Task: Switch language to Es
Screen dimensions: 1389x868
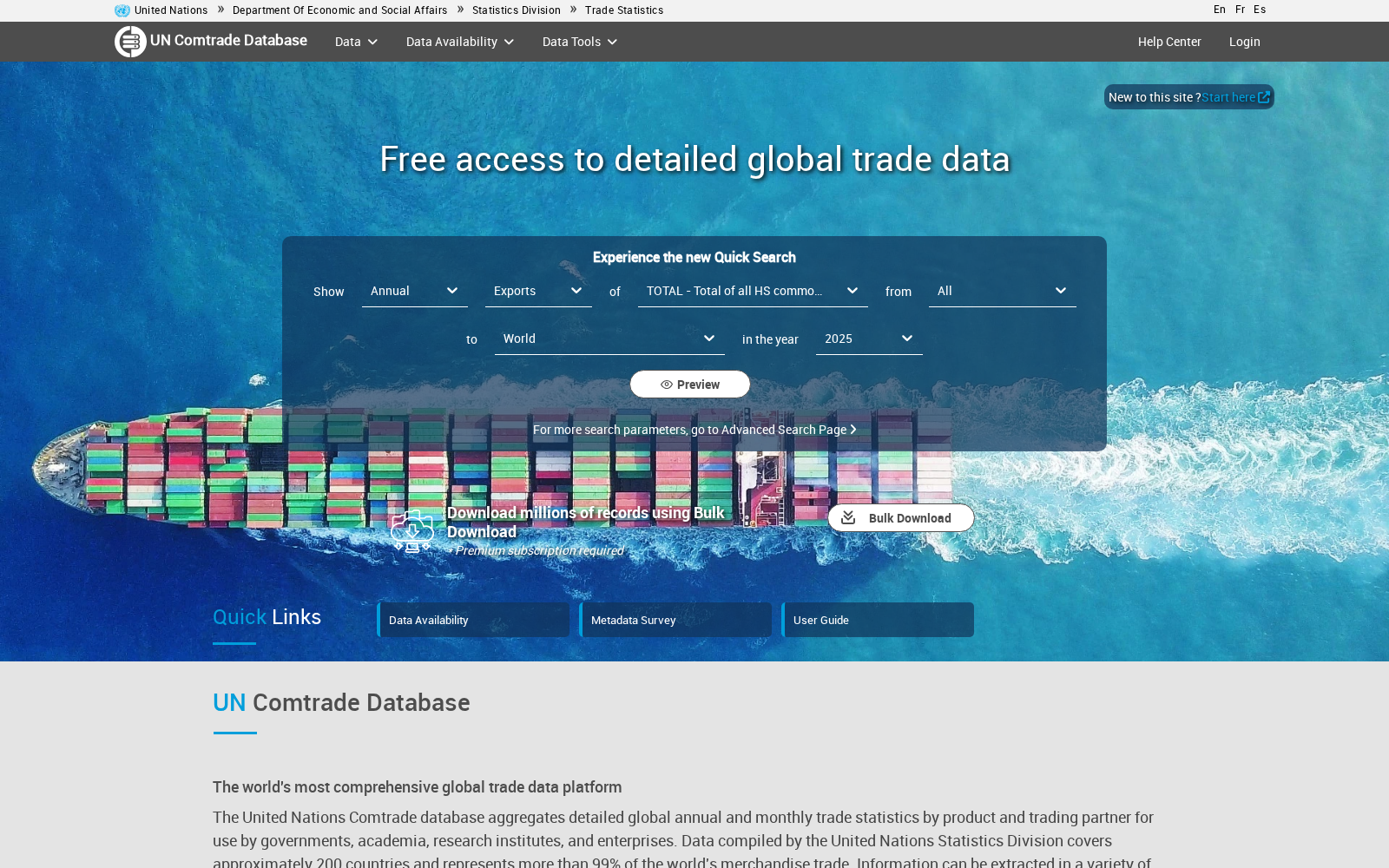Action: tap(1260, 10)
